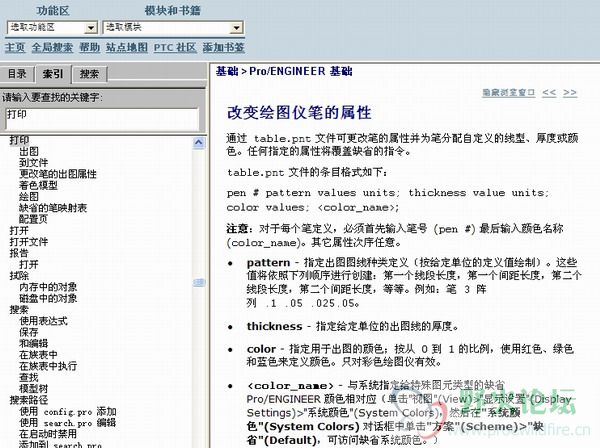Open the 内存中的对象 index entry
Viewport: 600px width, 448px height.
[x=48, y=287]
